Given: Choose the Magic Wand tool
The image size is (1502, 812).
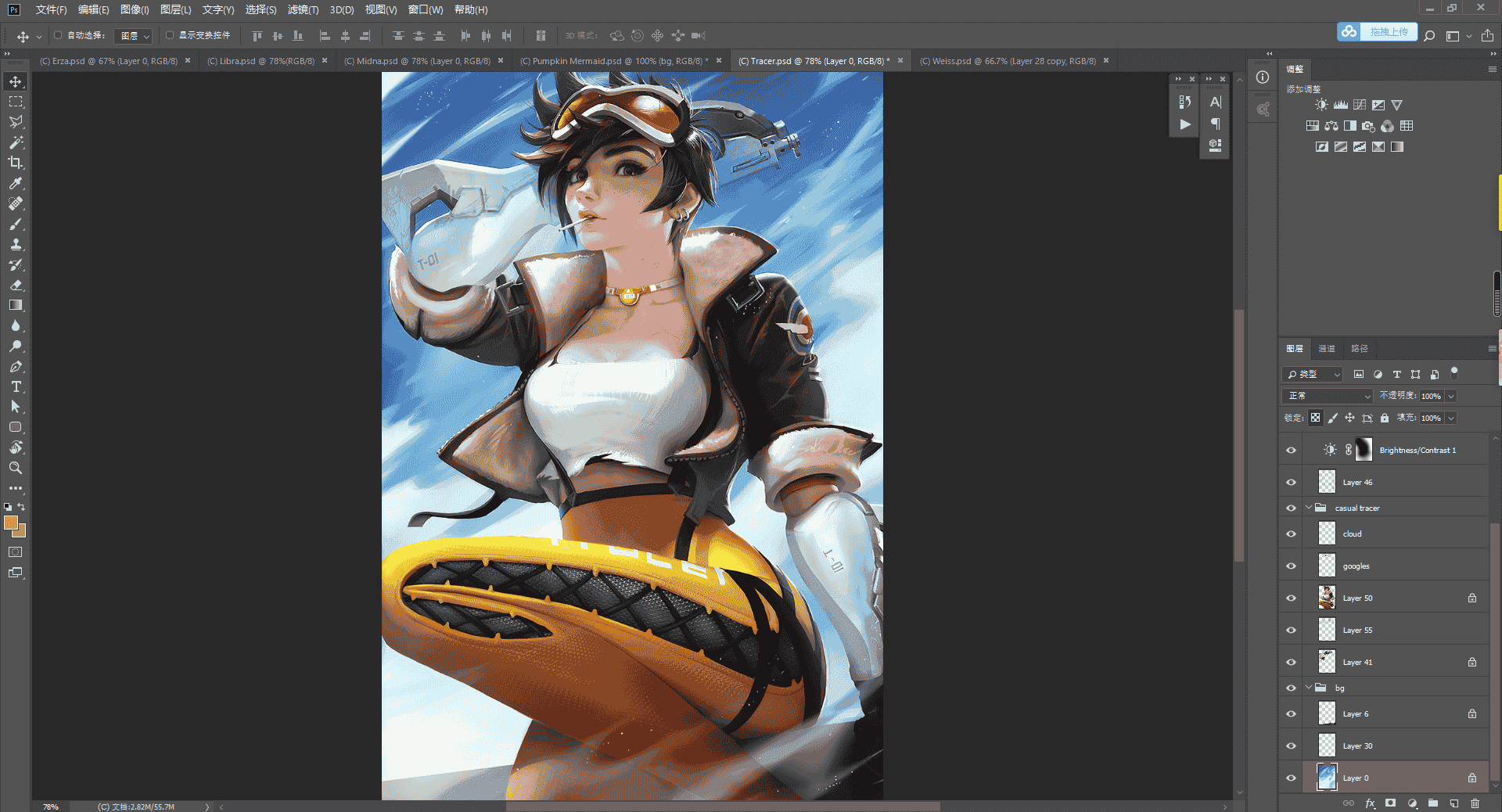Looking at the screenshot, I should [x=16, y=142].
